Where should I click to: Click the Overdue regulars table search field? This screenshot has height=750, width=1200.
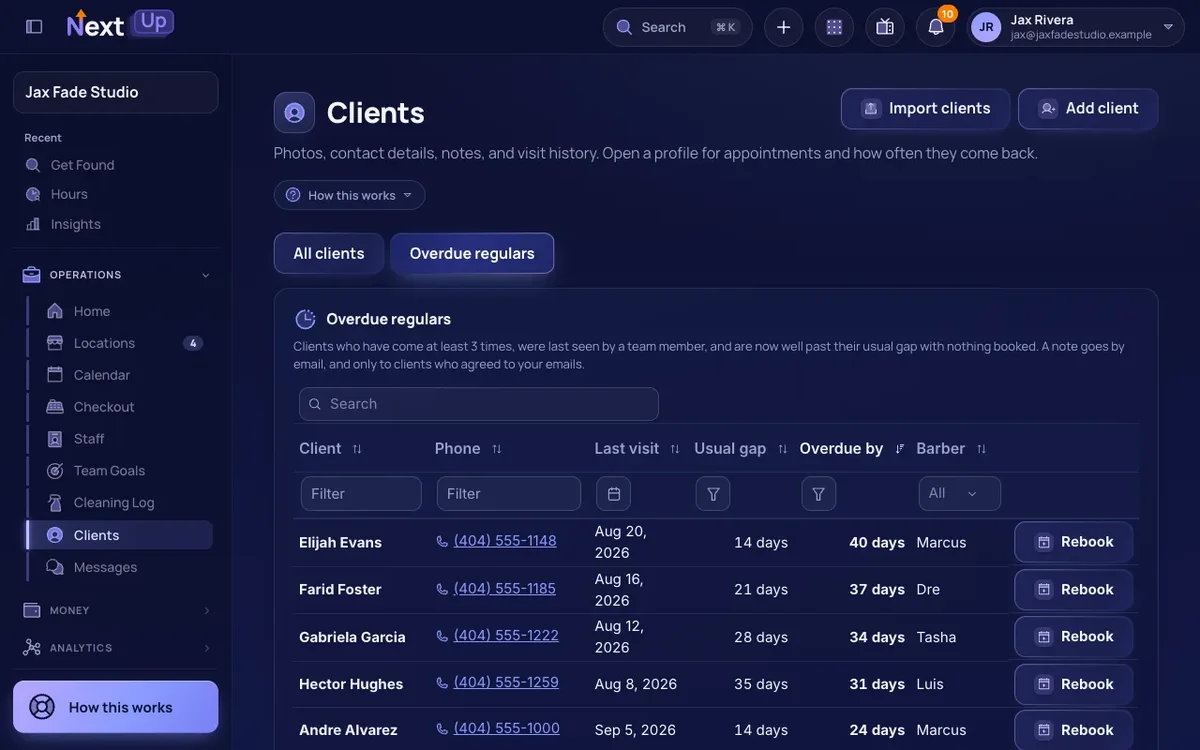coord(479,404)
